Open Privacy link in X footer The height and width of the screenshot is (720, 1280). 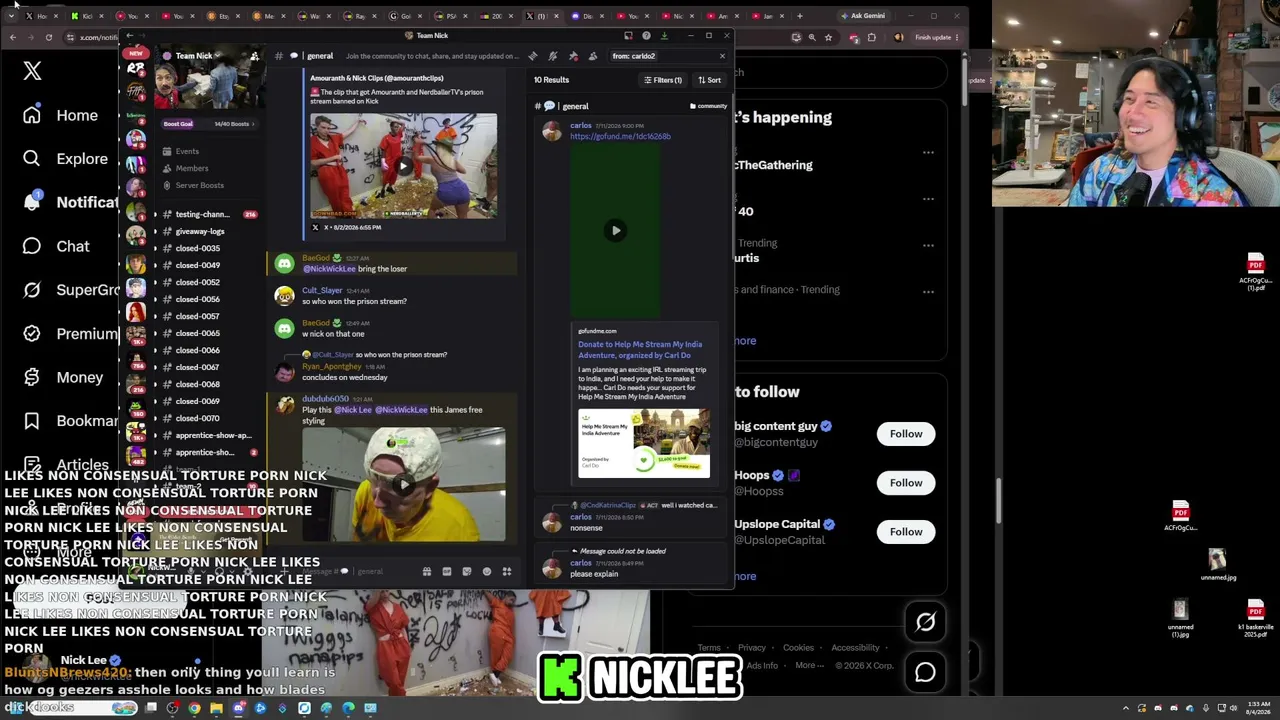[751, 648]
